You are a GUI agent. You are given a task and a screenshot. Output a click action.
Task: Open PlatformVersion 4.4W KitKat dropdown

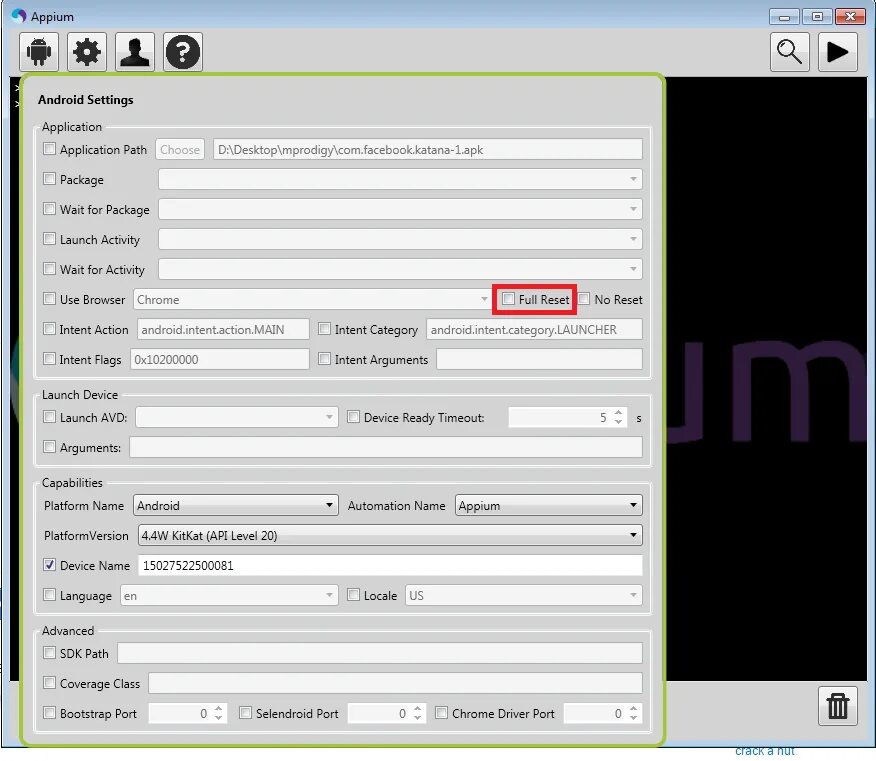point(390,536)
